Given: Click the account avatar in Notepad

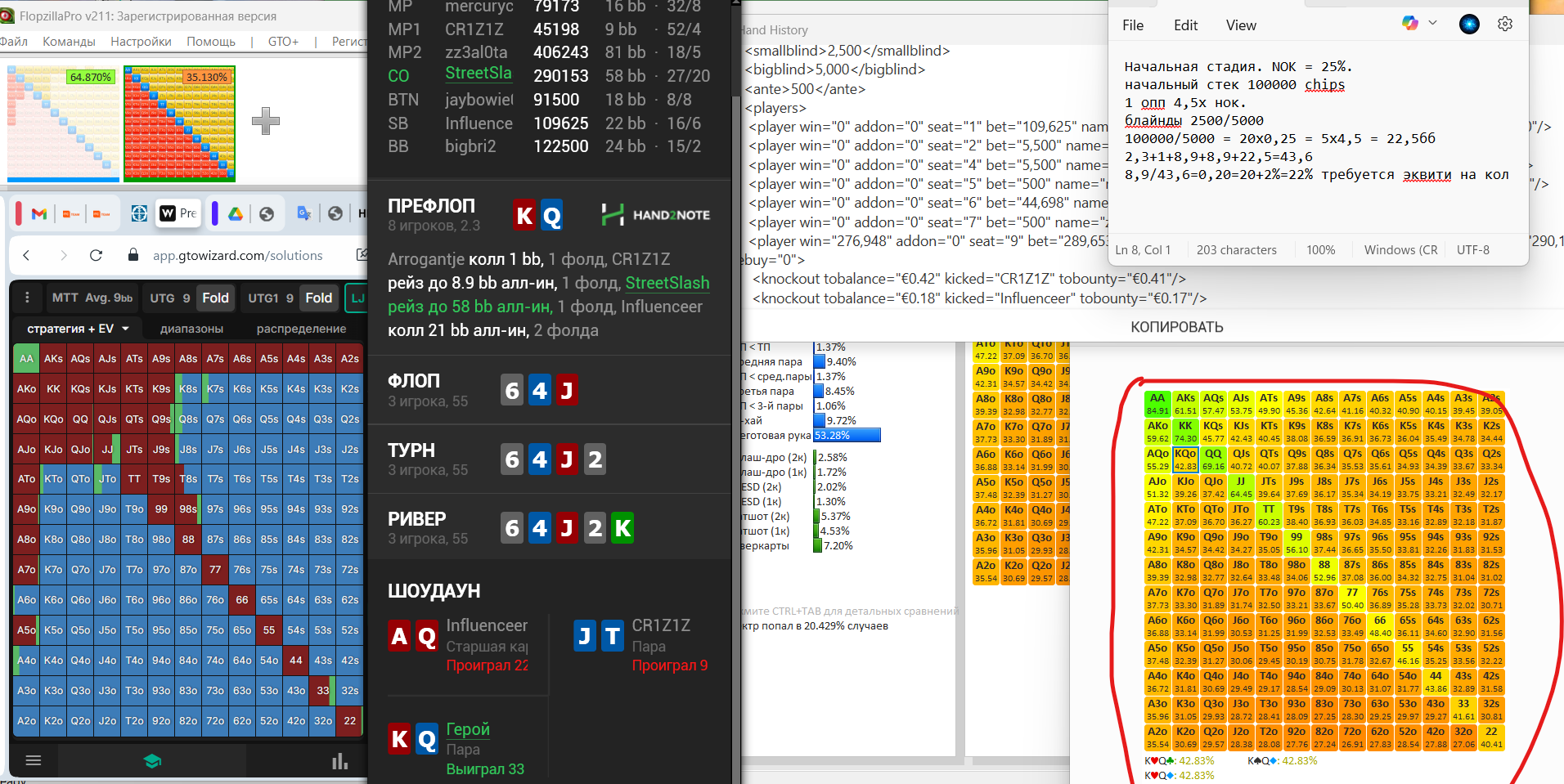Looking at the screenshot, I should 1469,25.
